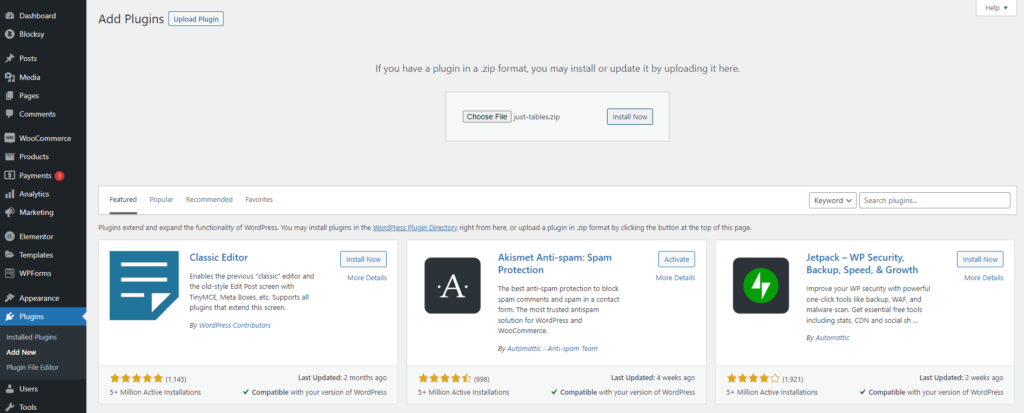Click the Dashboard icon in sidebar
Screen dimensions: 1024x413
(x=9, y=16)
